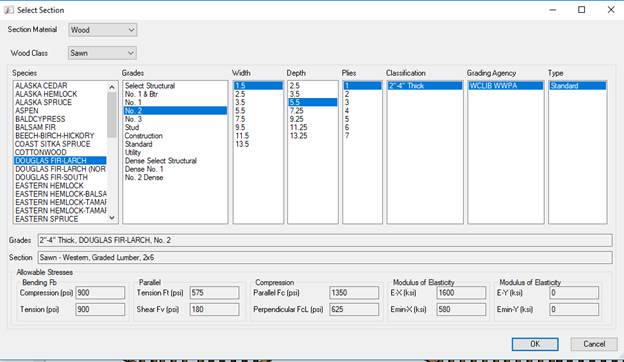Select depth 7.25 in Depth list
This screenshot has width=624, height=362.
tap(296, 111)
